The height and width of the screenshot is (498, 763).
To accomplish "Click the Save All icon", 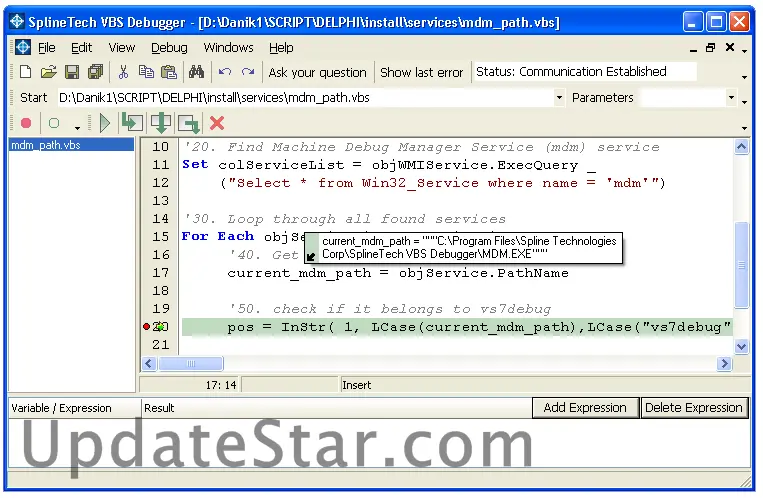I will pos(95,72).
